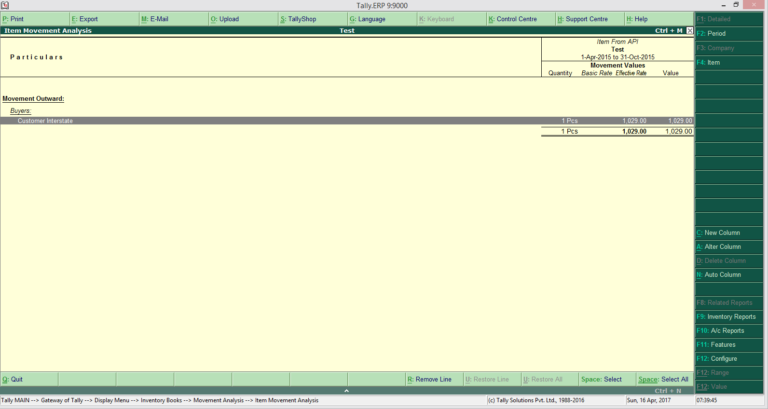Select the Customer Interstate row
Screen dimensions: 768x409
[347, 120]
